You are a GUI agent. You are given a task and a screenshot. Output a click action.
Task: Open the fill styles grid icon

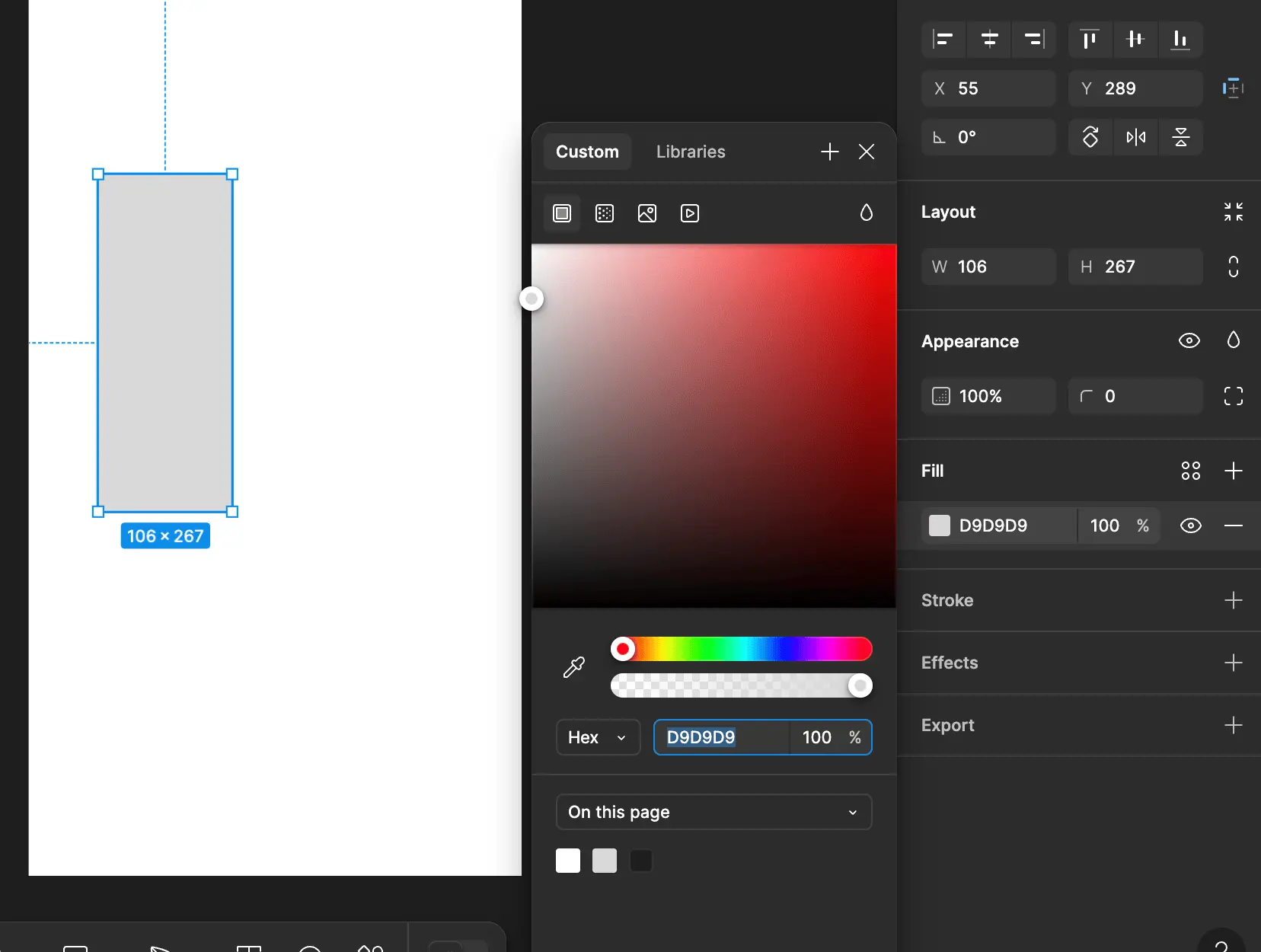[1190, 471]
